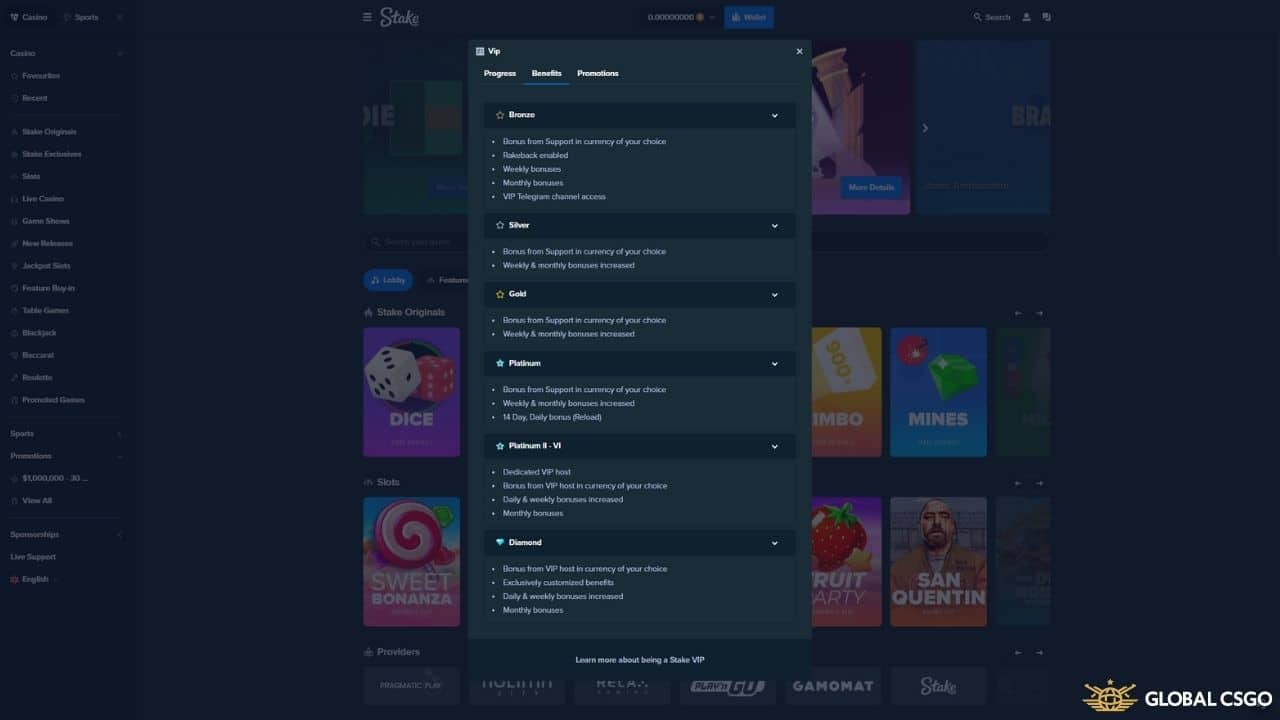Collapse the Platinum II - VI section chevron

(x=774, y=446)
